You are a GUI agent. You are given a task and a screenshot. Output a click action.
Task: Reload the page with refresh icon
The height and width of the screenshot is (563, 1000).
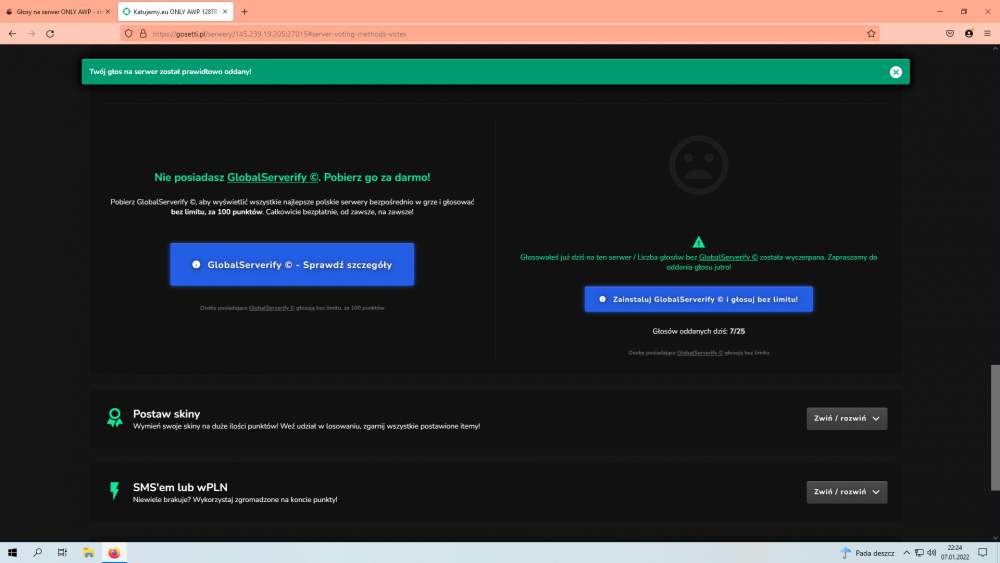pos(50,34)
